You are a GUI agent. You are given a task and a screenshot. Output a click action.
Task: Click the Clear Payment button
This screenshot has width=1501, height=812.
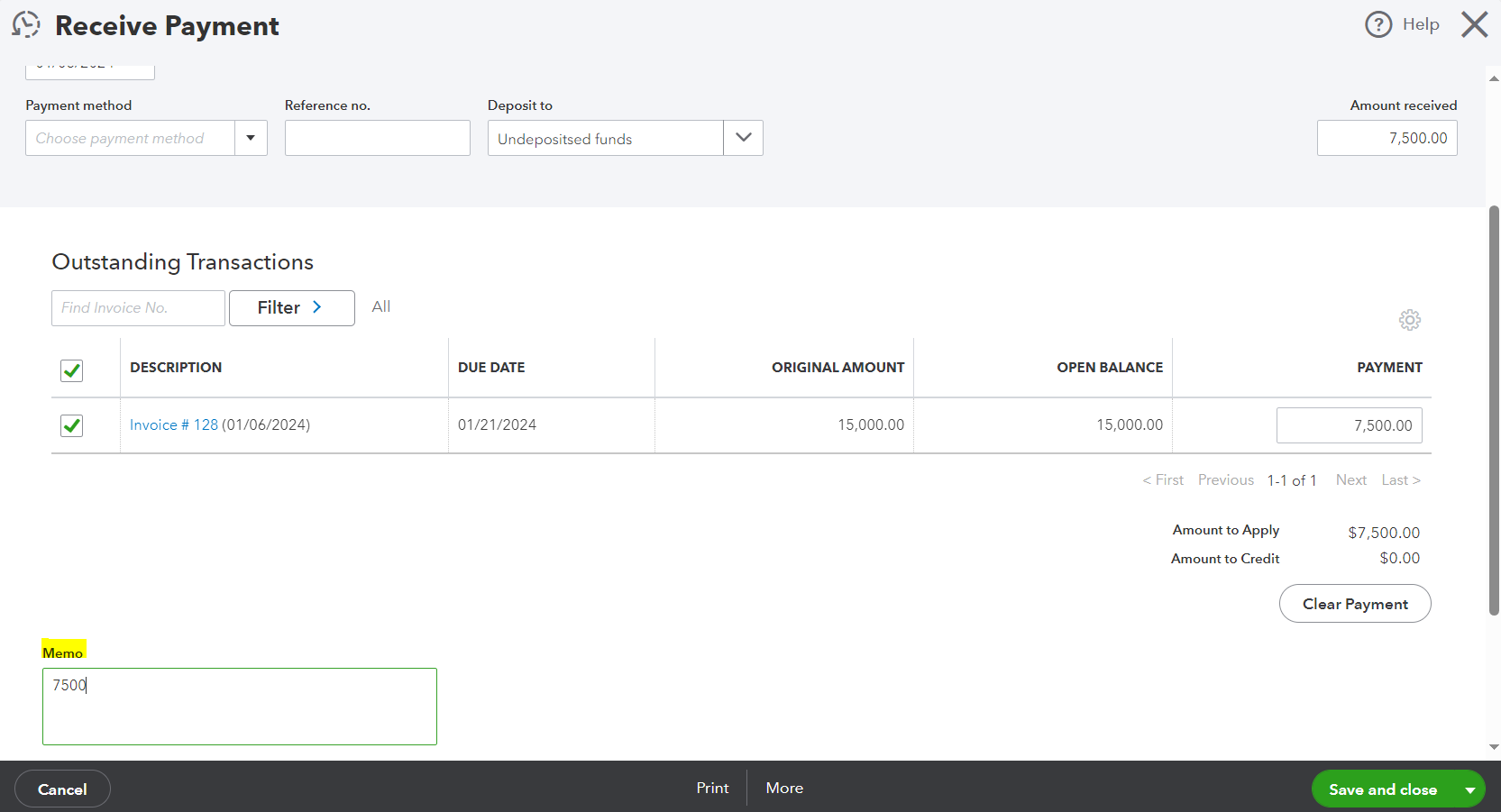1355,603
